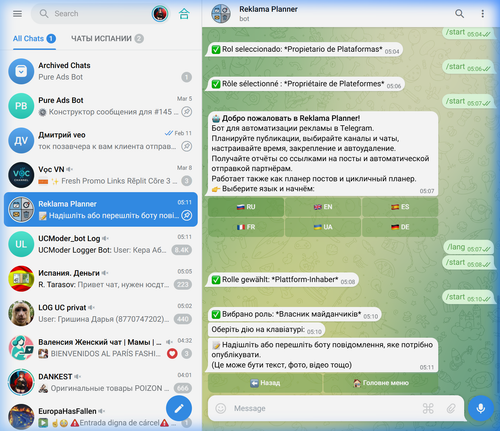
Task: Click the monkey avatar of LOG UC privat
Action: click(x=21, y=313)
